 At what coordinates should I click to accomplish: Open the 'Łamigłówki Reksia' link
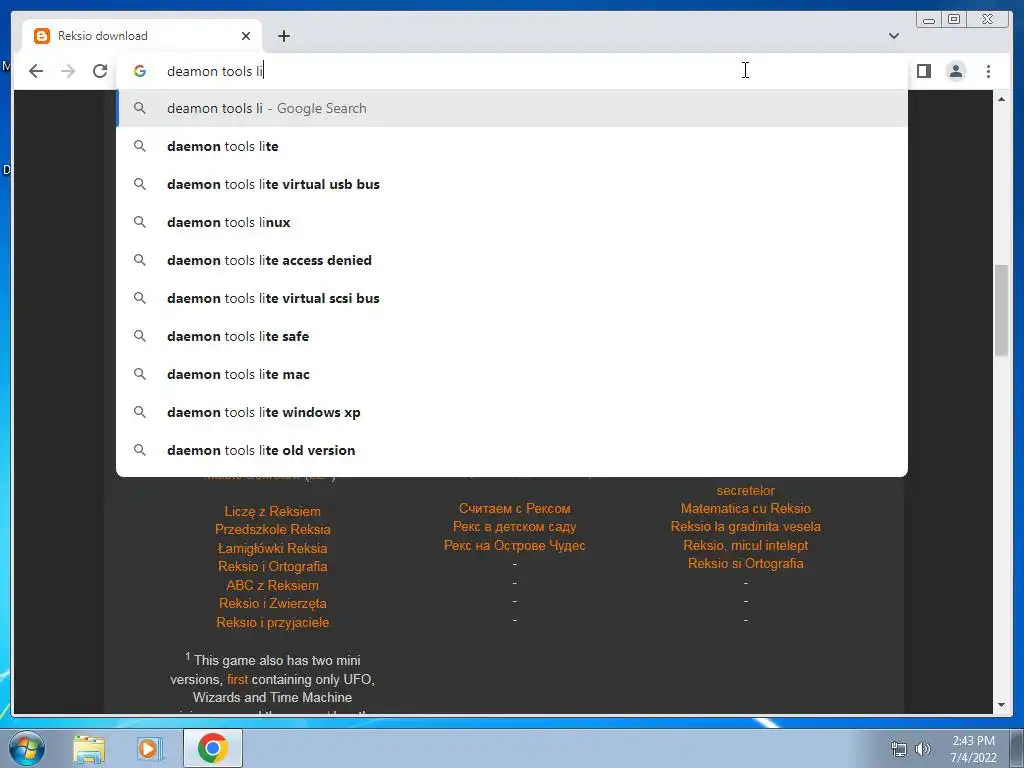(272, 549)
